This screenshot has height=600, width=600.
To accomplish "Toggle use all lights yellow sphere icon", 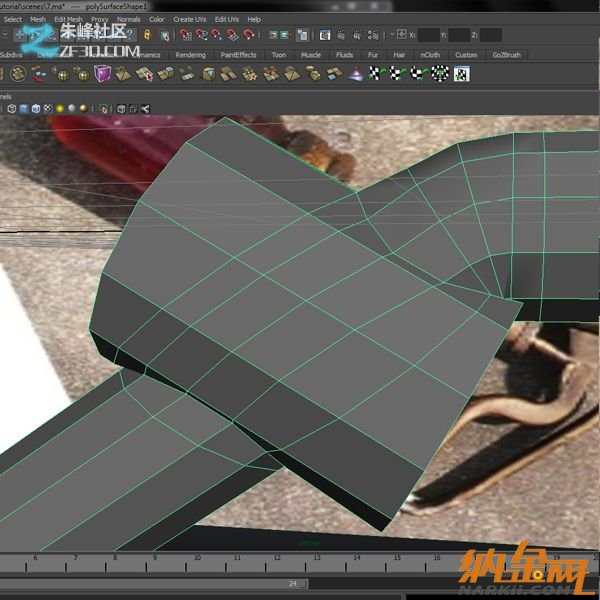I will click(60, 109).
